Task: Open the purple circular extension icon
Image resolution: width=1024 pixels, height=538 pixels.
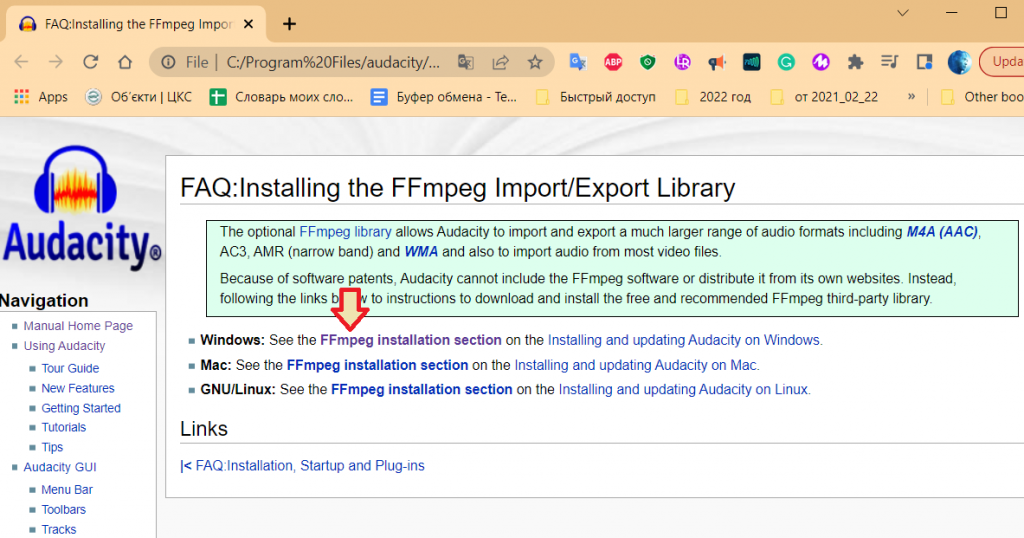Action: coord(682,62)
